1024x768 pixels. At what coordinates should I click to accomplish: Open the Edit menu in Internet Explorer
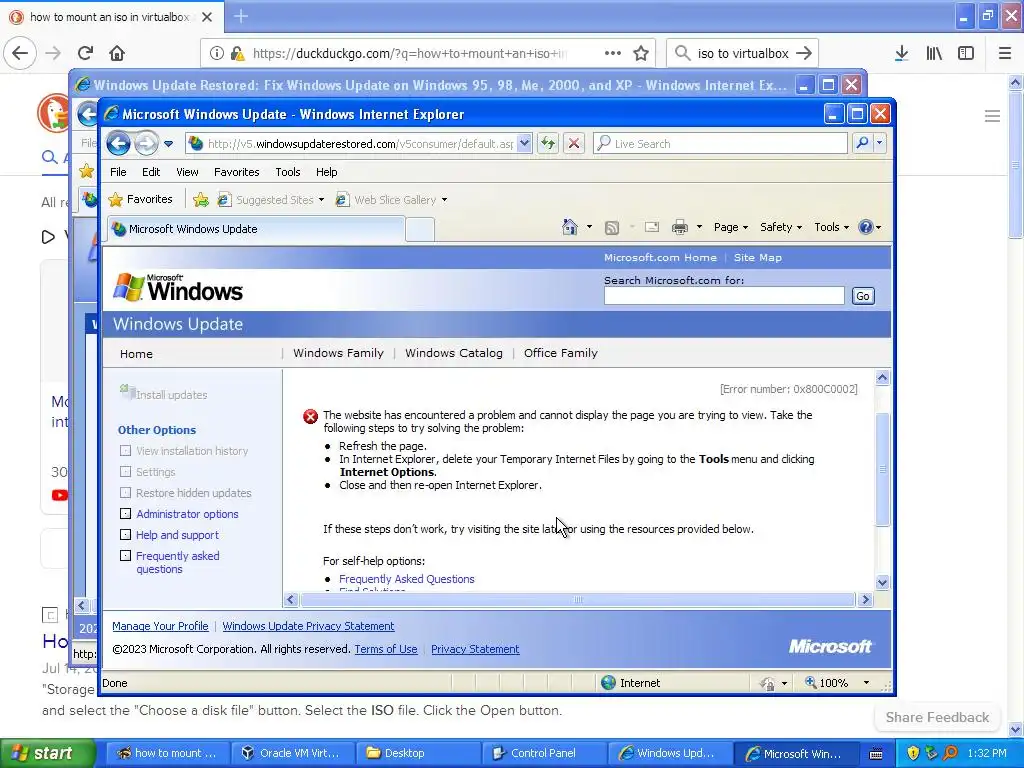[151, 172]
